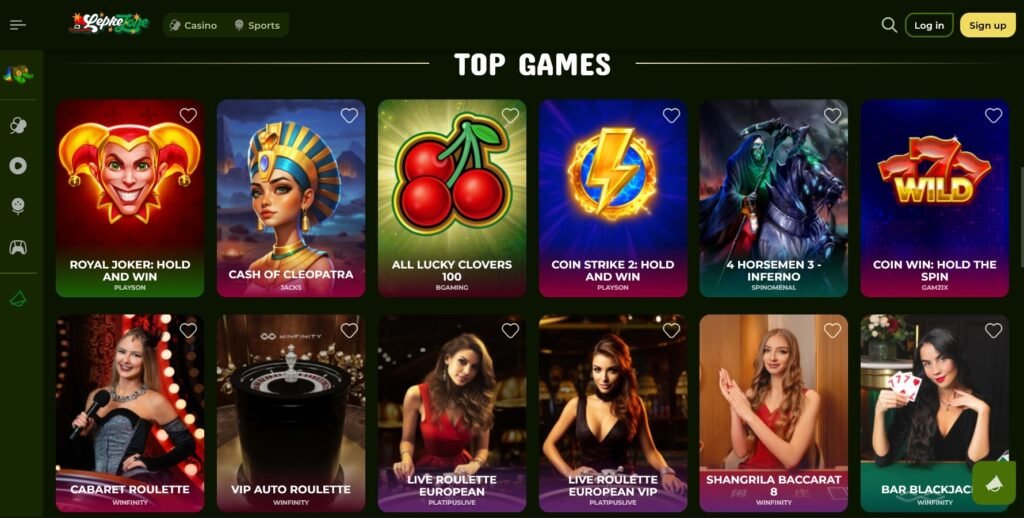Viewport: 1024px width, 518px height.
Task: Switch to the Sports tab
Action: tap(257, 25)
